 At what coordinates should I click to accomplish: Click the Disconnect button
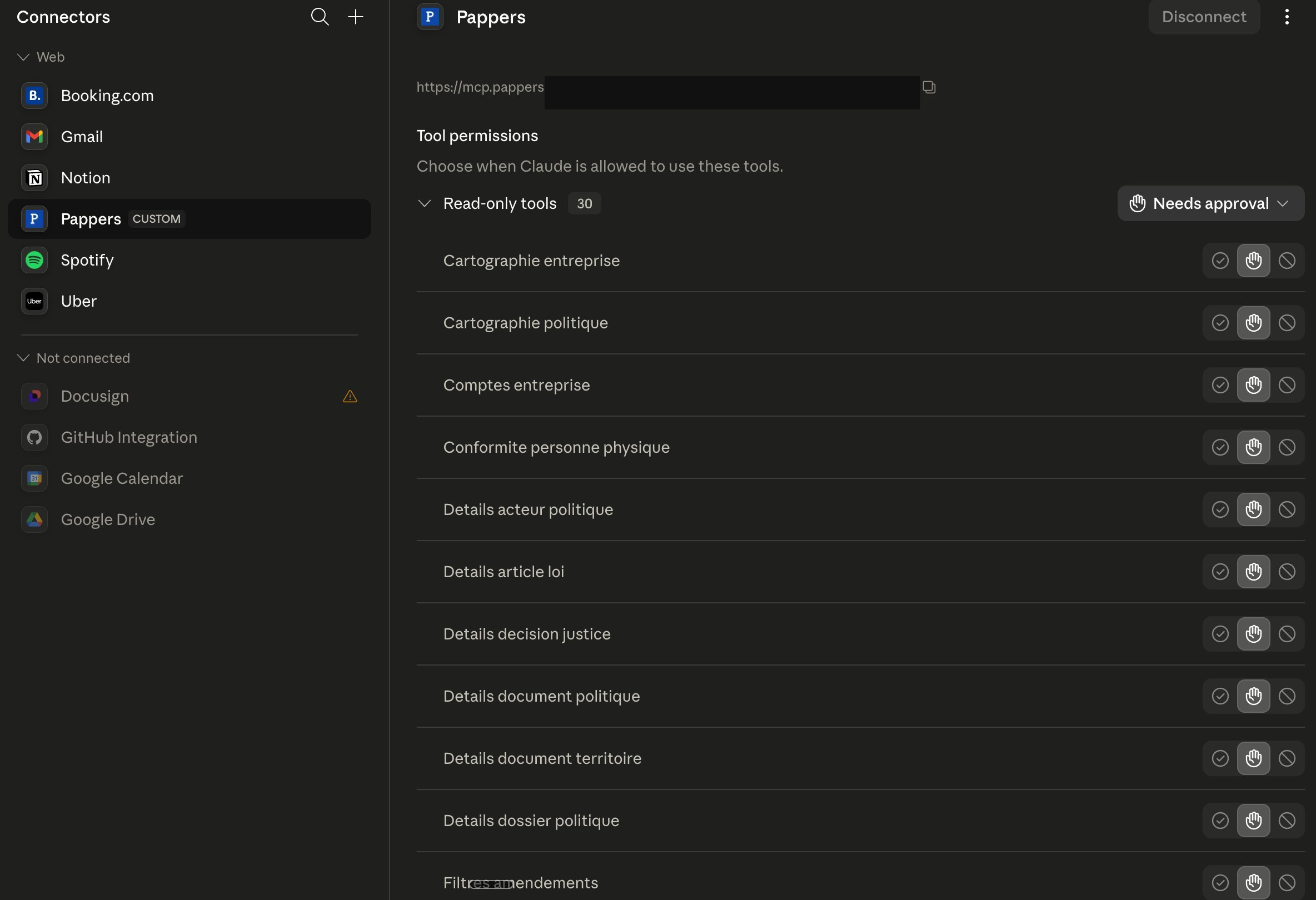point(1204,17)
